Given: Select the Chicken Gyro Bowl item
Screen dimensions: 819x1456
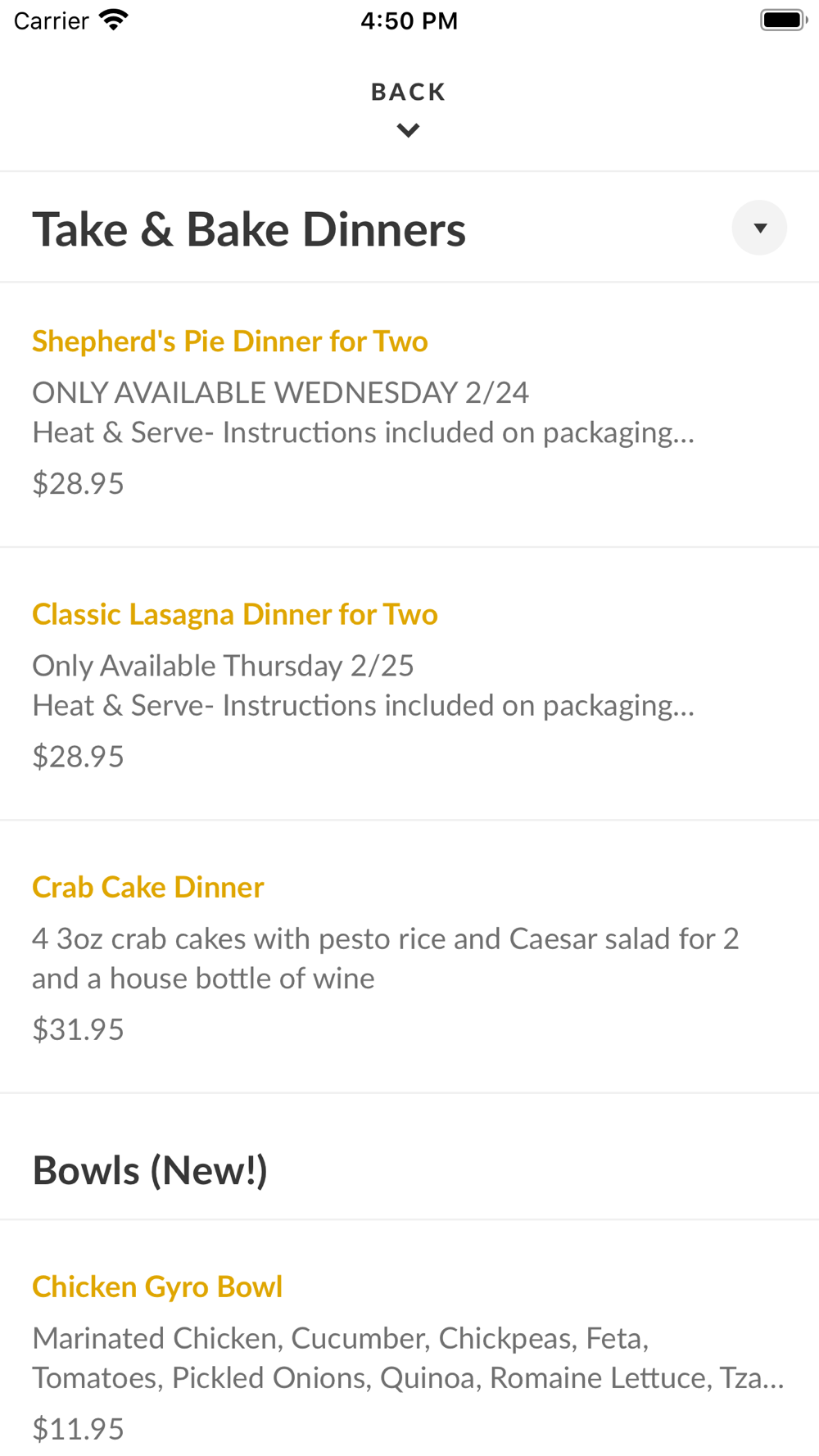Looking at the screenshot, I should 157,1286.
